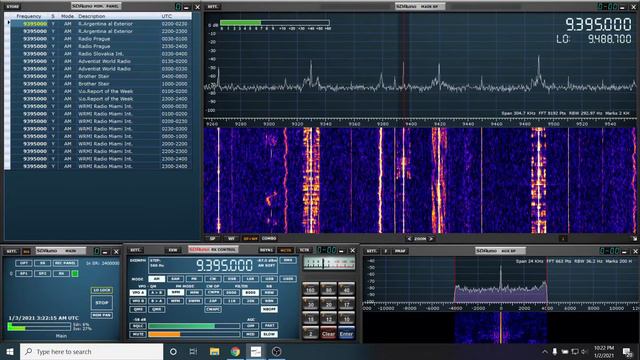The height and width of the screenshot is (360, 640).
Task: Click the RSYN1 button in RX Control
Action: click(x=267, y=250)
